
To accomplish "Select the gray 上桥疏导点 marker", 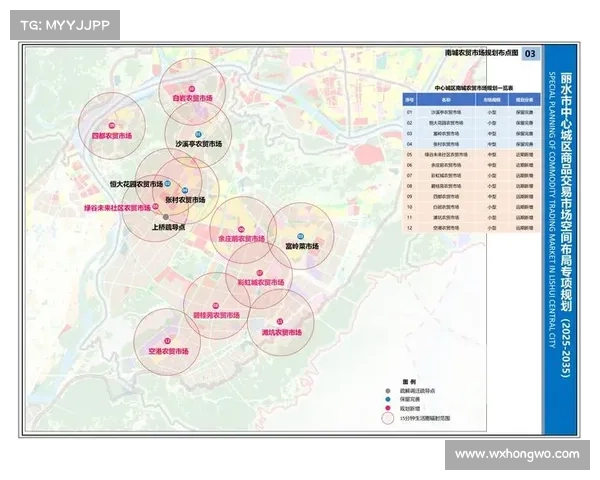I will click(x=166, y=218).
